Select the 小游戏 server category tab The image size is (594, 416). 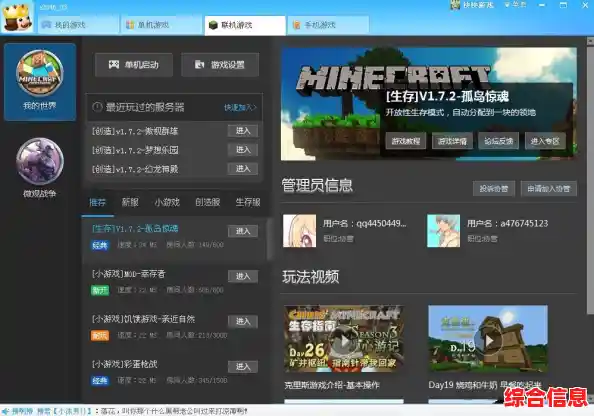click(x=167, y=202)
